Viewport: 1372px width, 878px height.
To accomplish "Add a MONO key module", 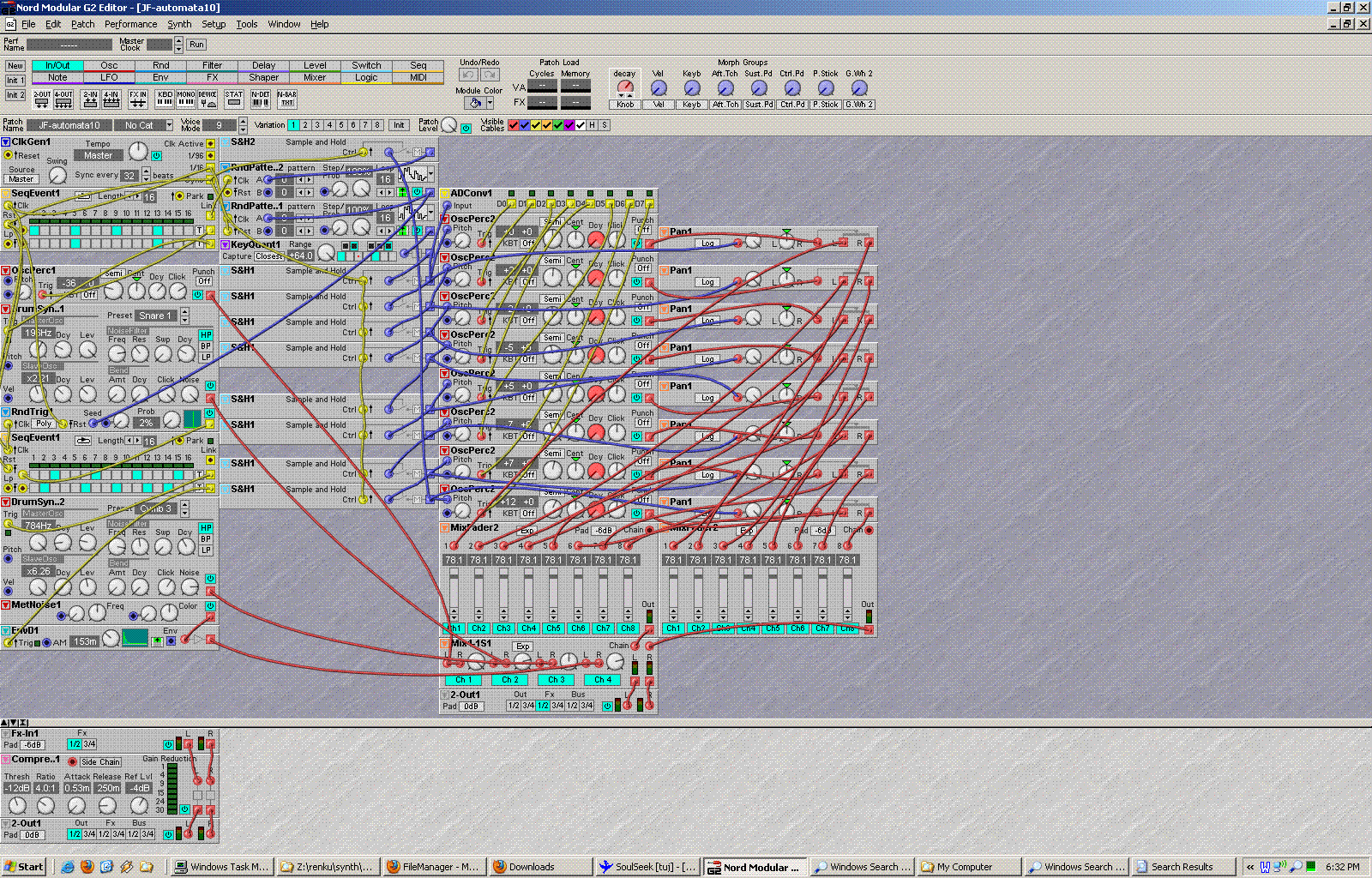I will [x=186, y=99].
